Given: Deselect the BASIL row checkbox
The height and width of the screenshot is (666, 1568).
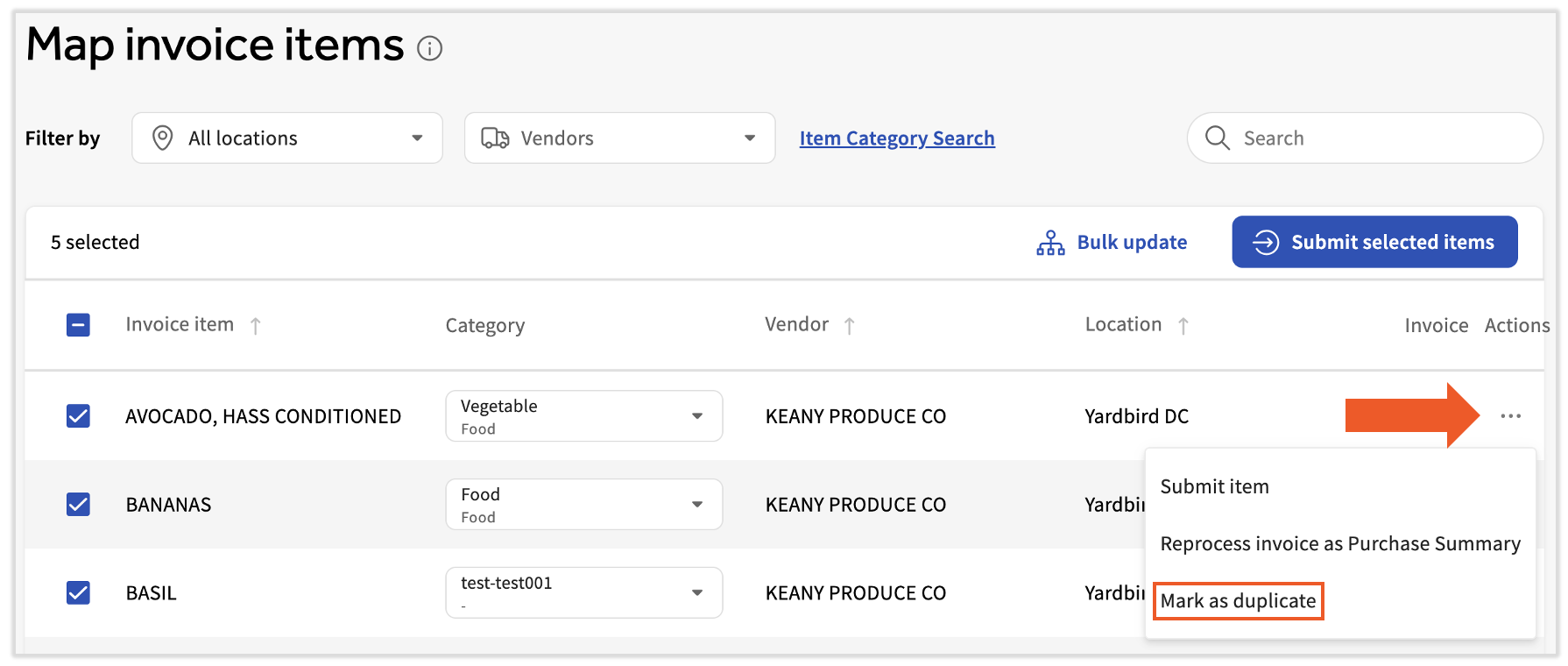Looking at the screenshot, I should click(x=78, y=592).
